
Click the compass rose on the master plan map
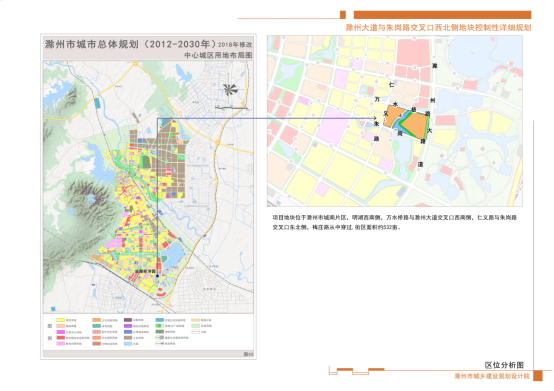[x=229, y=90]
